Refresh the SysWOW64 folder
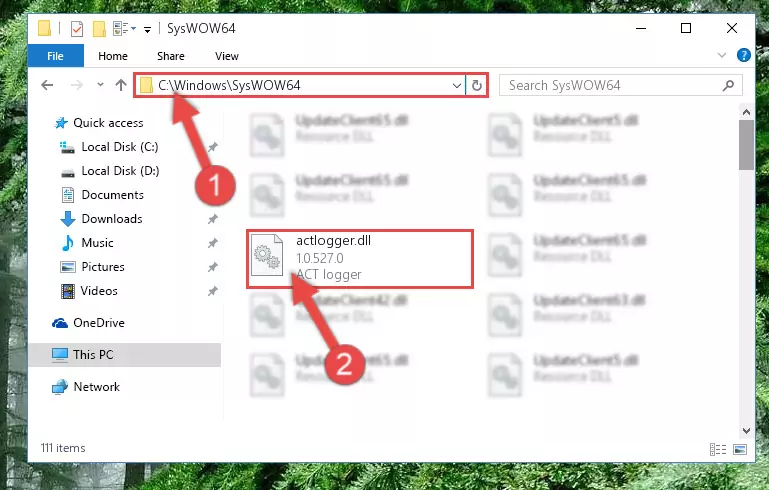The height and width of the screenshot is (490, 769). (x=476, y=86)
